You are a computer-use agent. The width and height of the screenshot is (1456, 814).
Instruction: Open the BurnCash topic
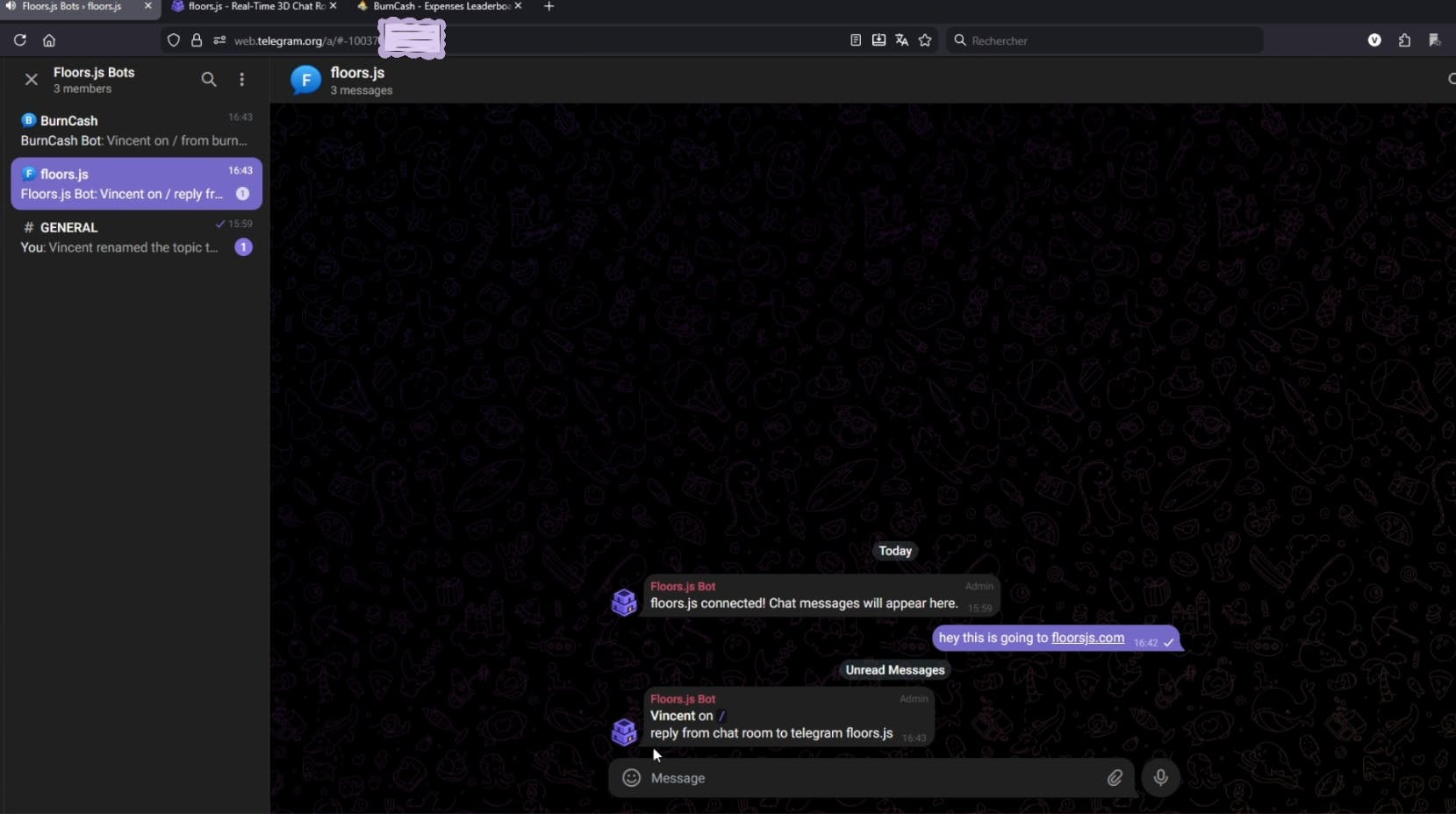pyautogui.click(x=136, y=131)
